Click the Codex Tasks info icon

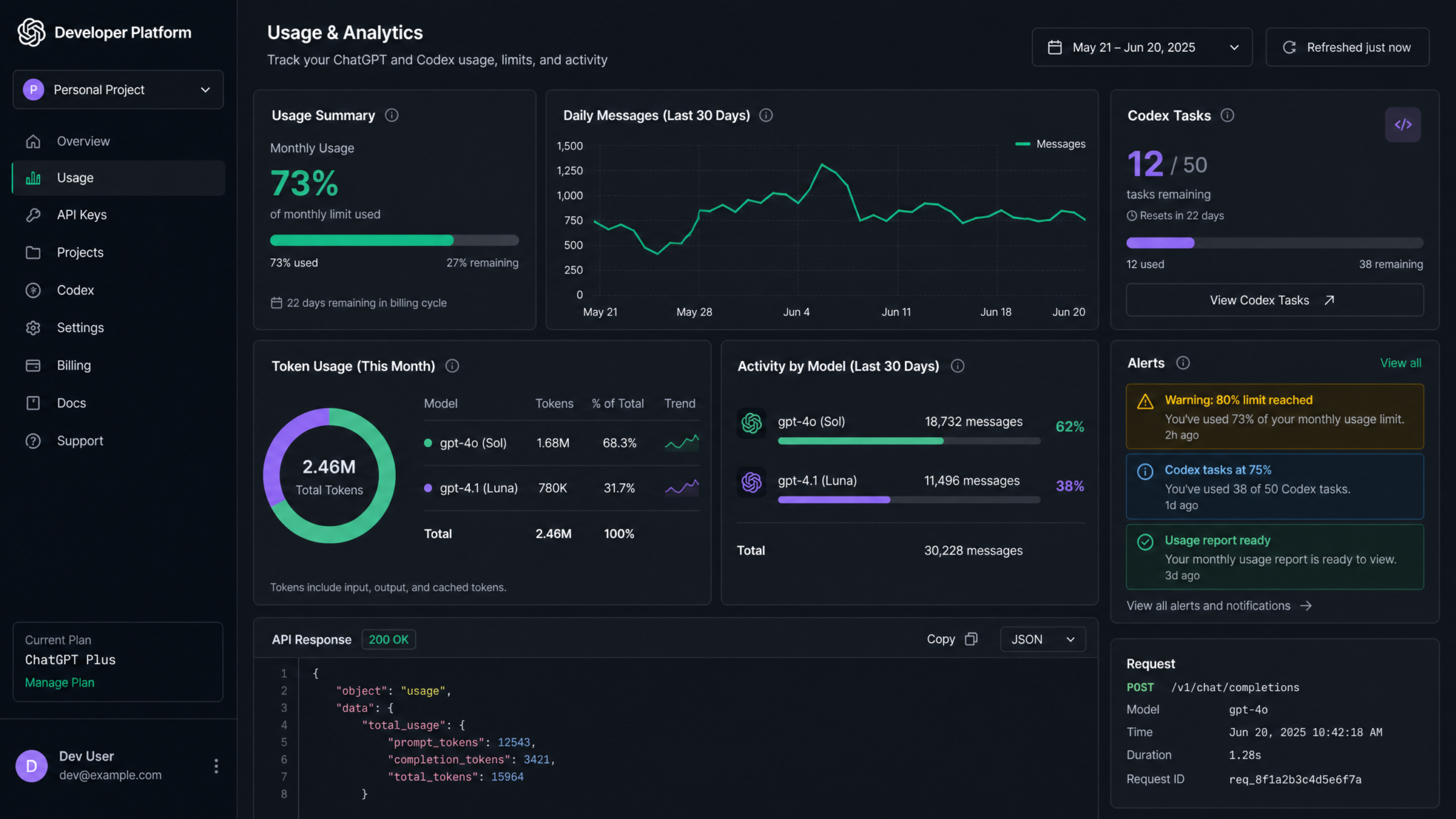click(1227, 115)
